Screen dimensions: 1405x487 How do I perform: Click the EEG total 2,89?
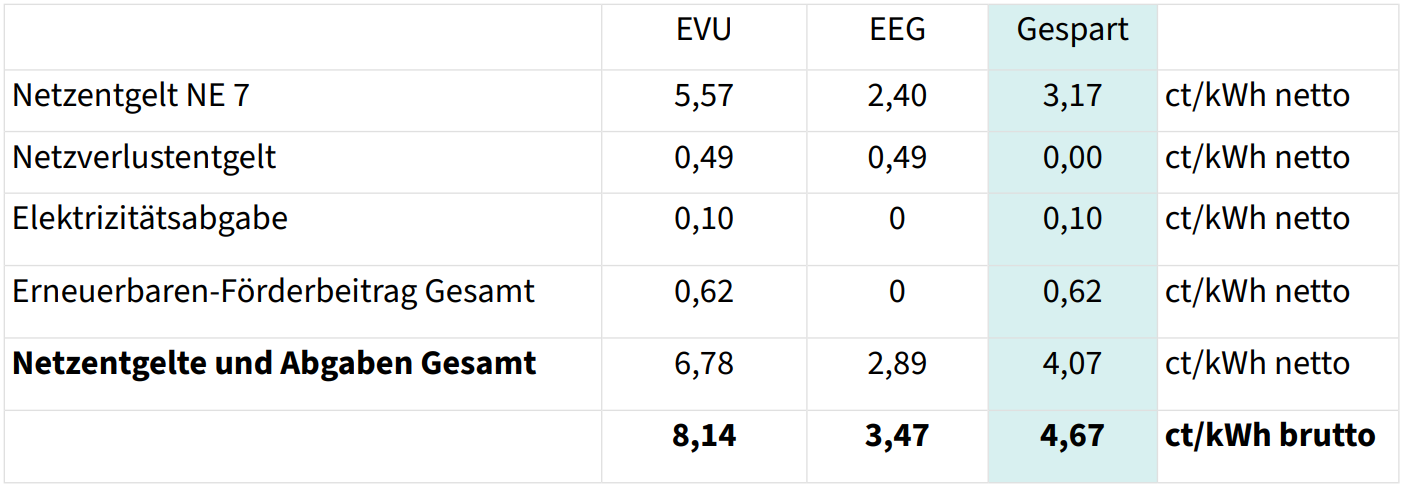point(897,363)
